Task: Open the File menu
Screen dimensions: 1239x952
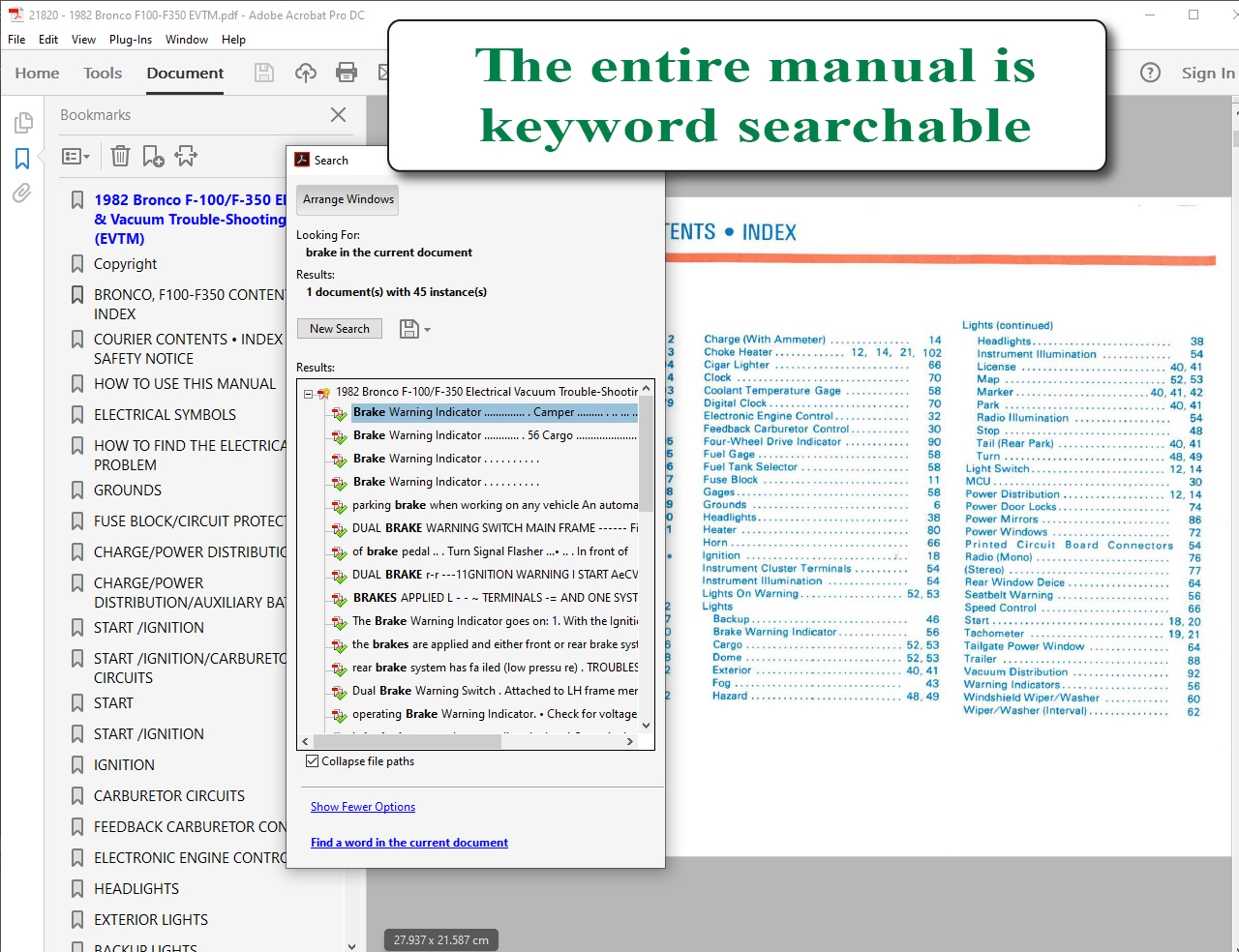Action: pos(16,40)
